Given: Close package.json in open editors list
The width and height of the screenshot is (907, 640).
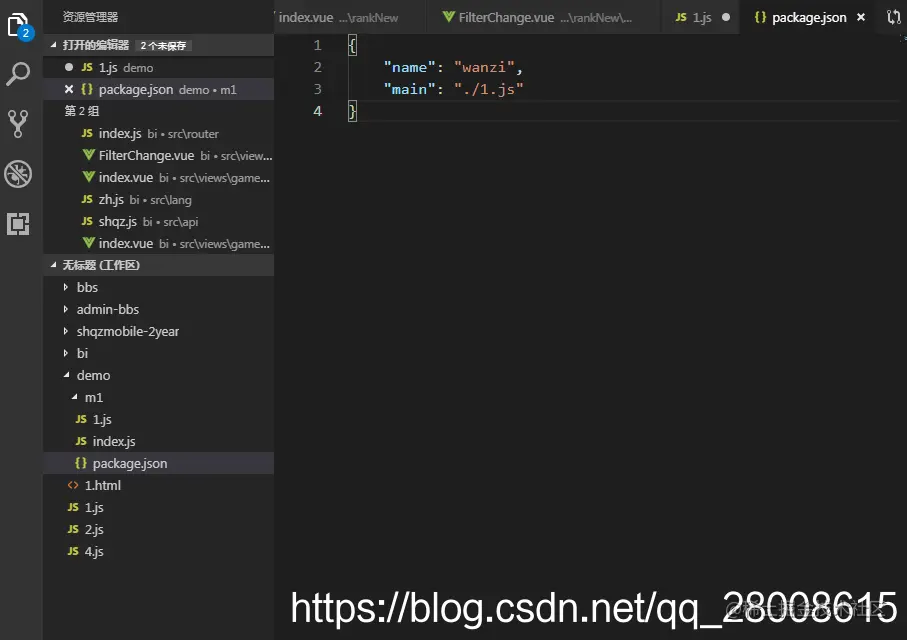Looking at the screenshot, I should tap(69, 89).
